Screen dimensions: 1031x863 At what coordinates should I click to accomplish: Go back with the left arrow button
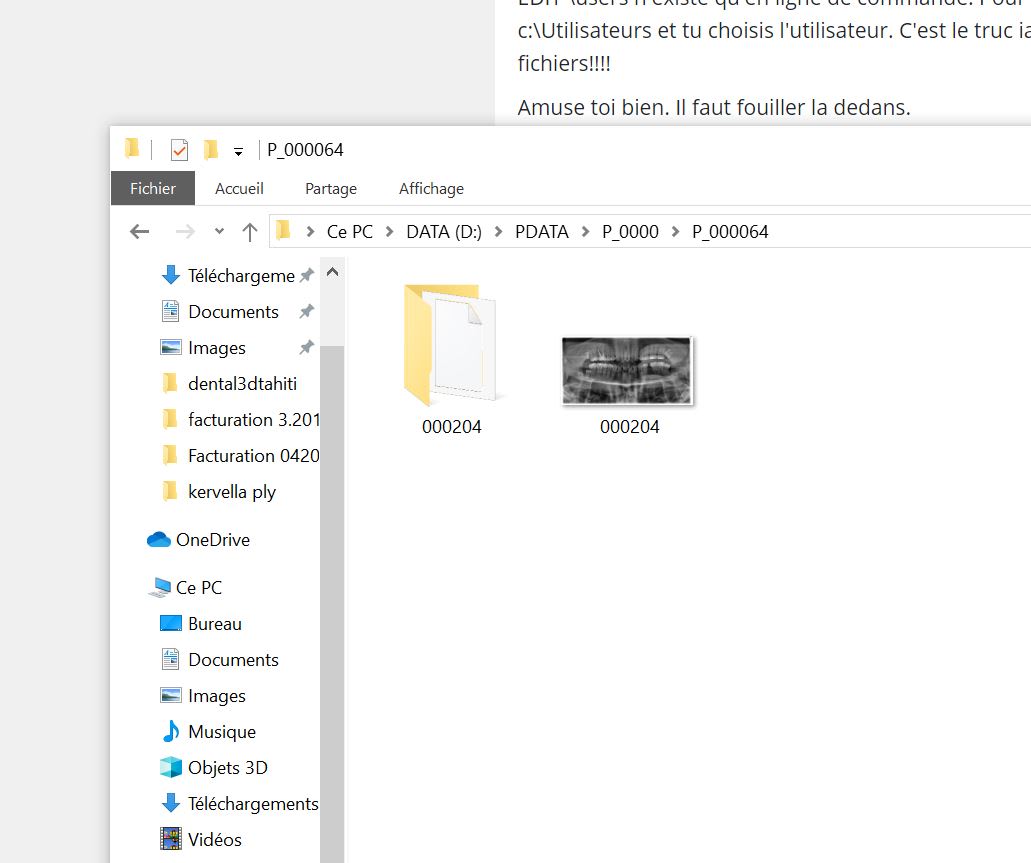click(x=140, y=232)
